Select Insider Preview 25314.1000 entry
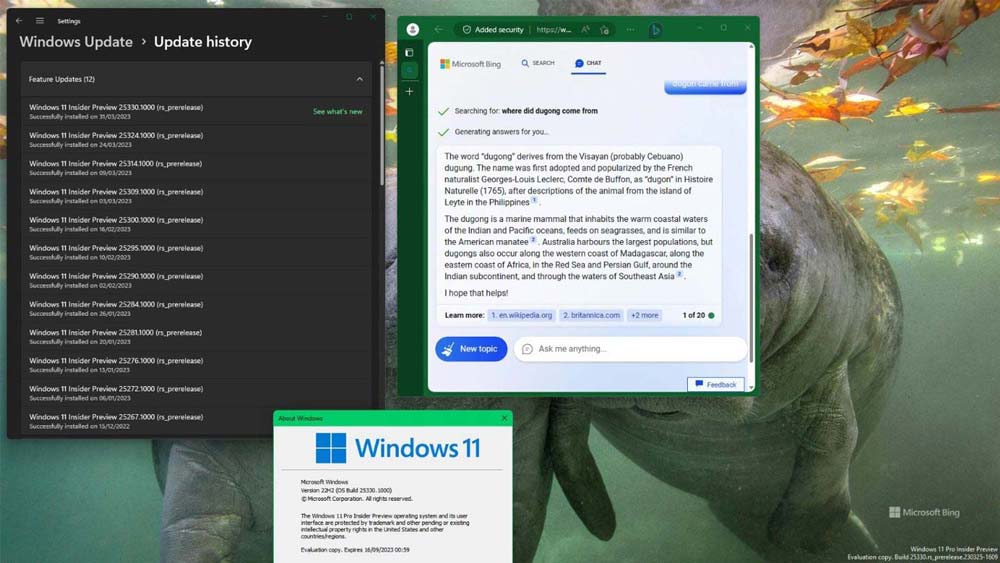Image resolution: width=1000 pixels, height=563 pixels. click(x=196, y=168)
